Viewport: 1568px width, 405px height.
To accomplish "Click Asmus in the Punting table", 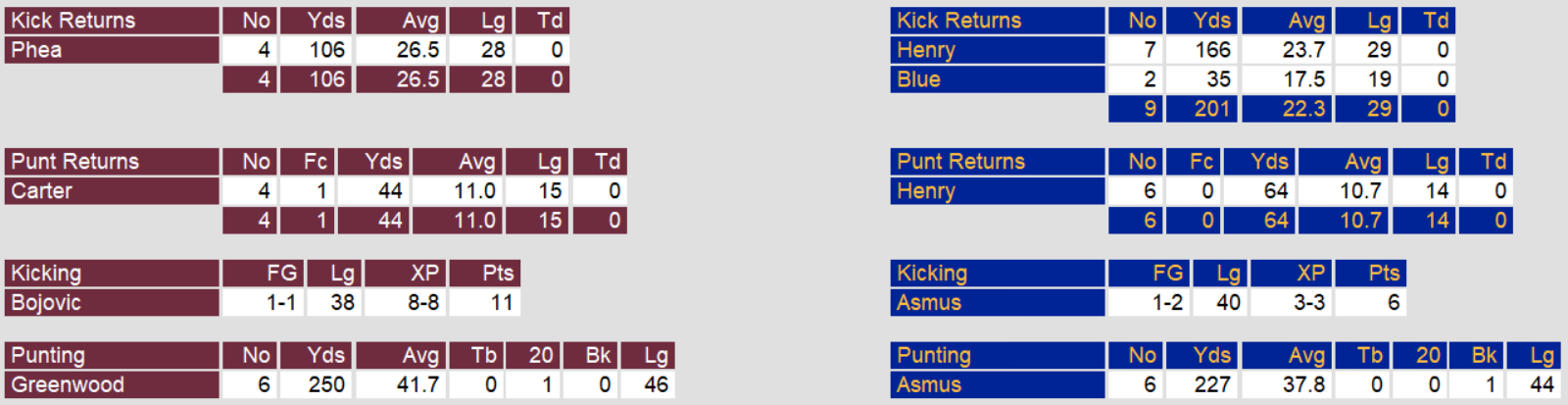I will pyautogui.click(x=929, y=385).
